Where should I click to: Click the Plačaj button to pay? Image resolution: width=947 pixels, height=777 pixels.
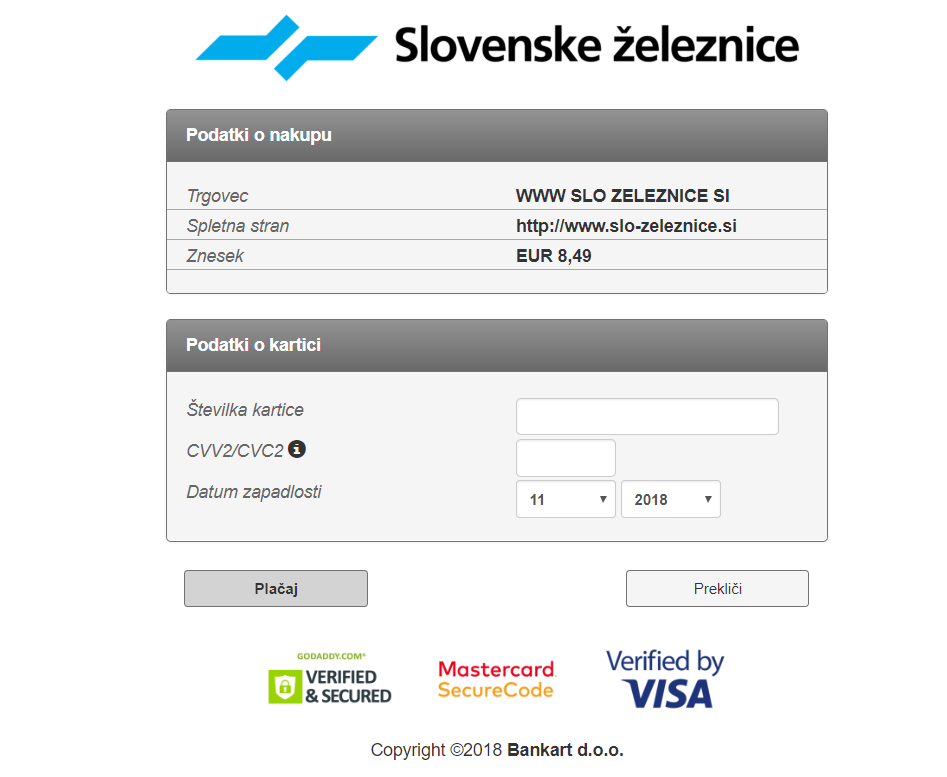coord(276,589)
